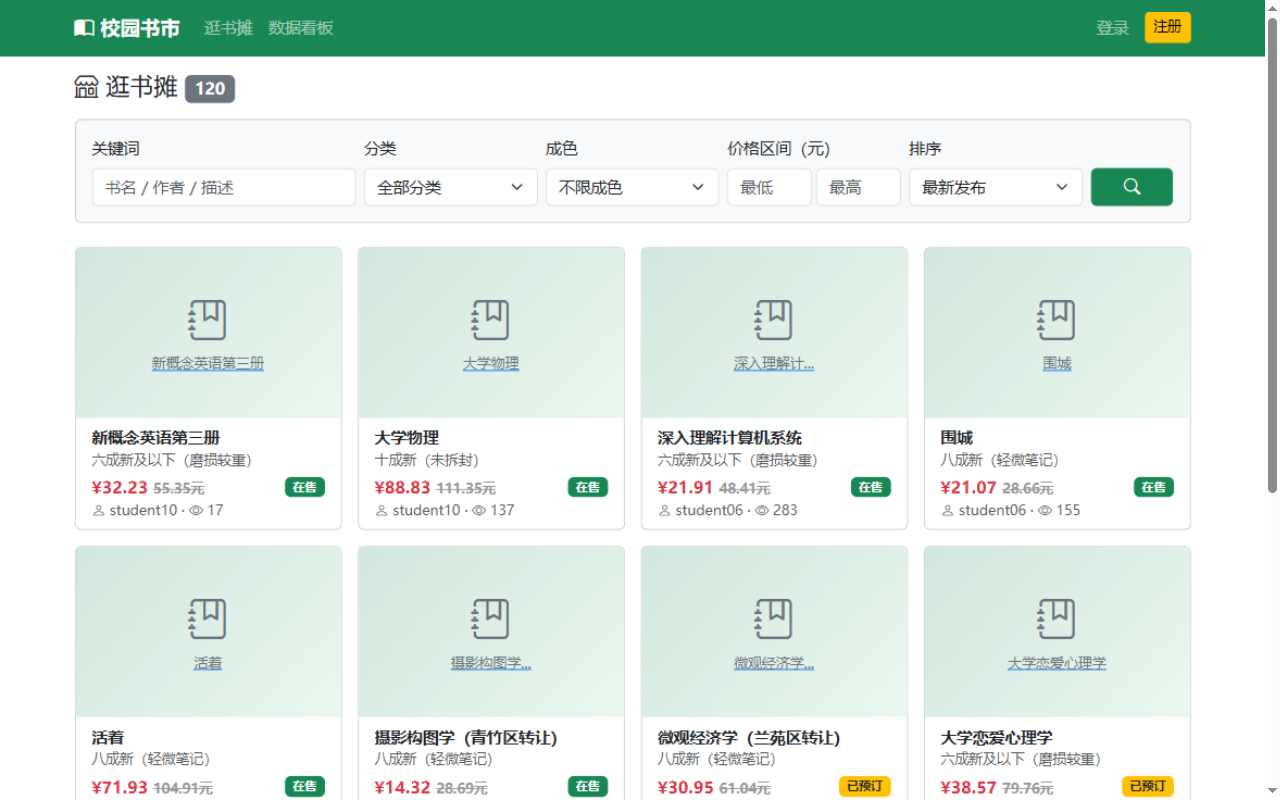
Task: Click 已预订 badge on 大学恋爱心理学 card
Action: [1148, 786]
